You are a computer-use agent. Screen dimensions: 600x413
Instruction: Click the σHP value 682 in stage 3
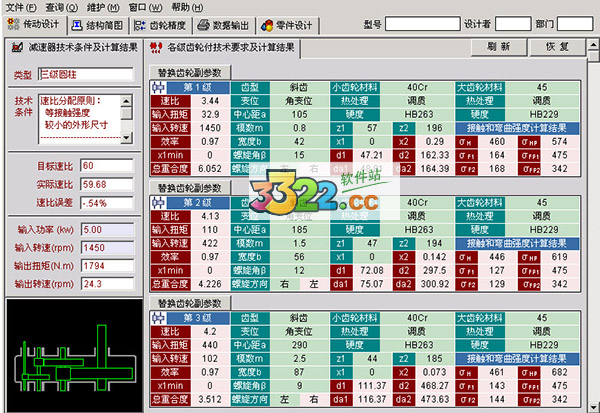coord(559,372)
